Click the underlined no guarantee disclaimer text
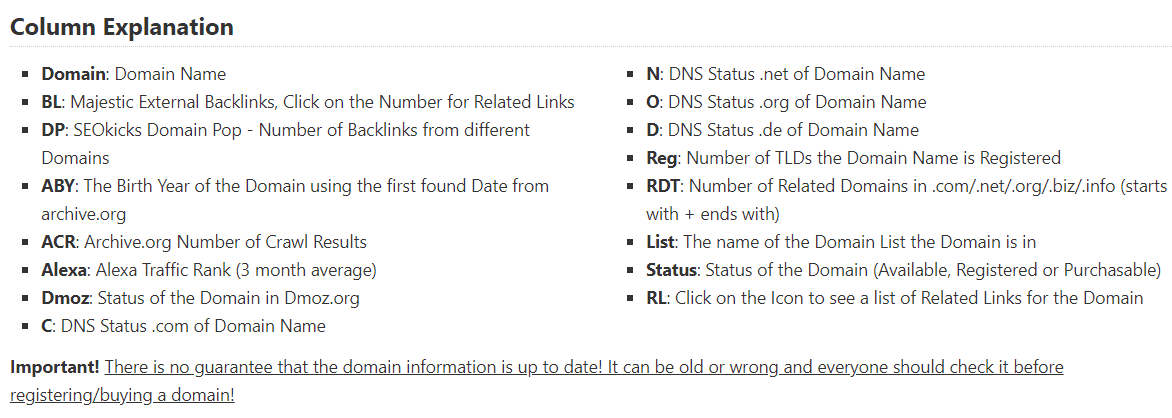Viewport: 1172px width, 418px height. (584, 367)
